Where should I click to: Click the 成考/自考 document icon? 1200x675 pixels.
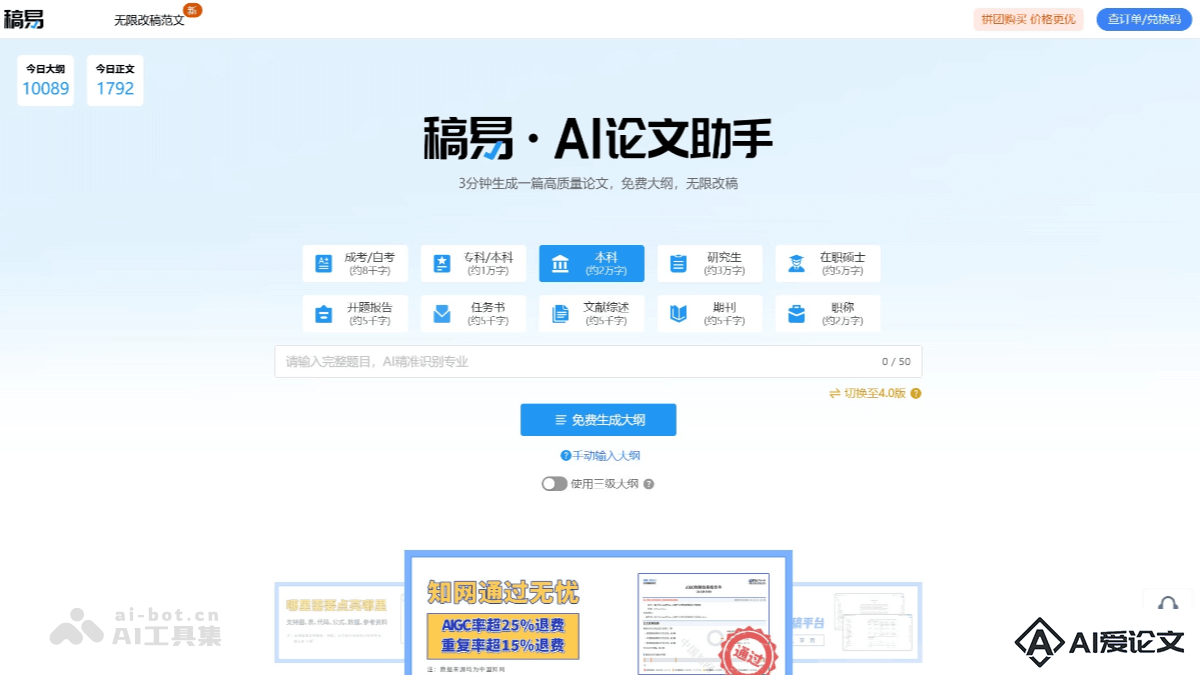point(323,264)
